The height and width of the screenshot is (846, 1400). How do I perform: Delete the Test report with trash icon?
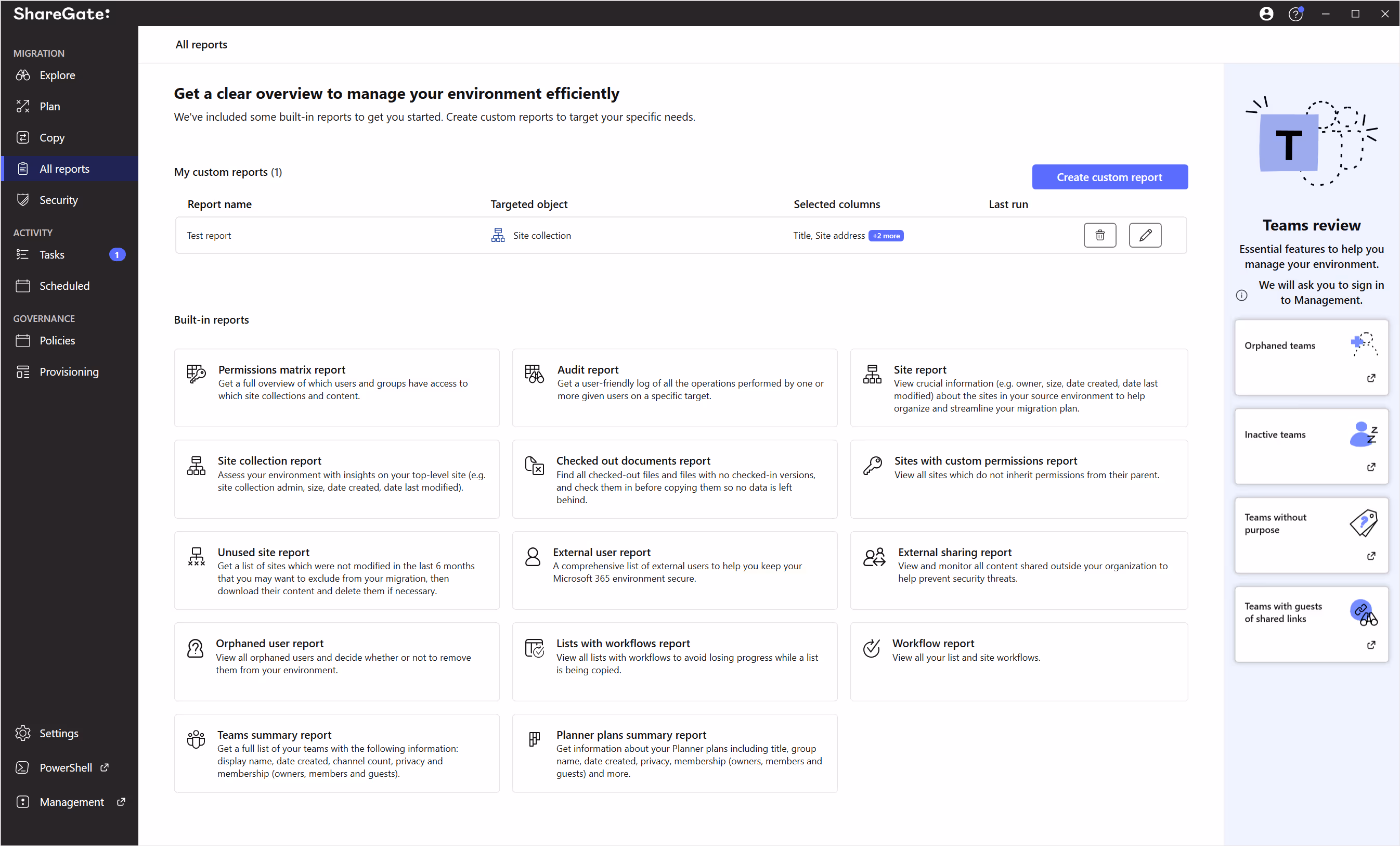click(x=1099, y=235)
